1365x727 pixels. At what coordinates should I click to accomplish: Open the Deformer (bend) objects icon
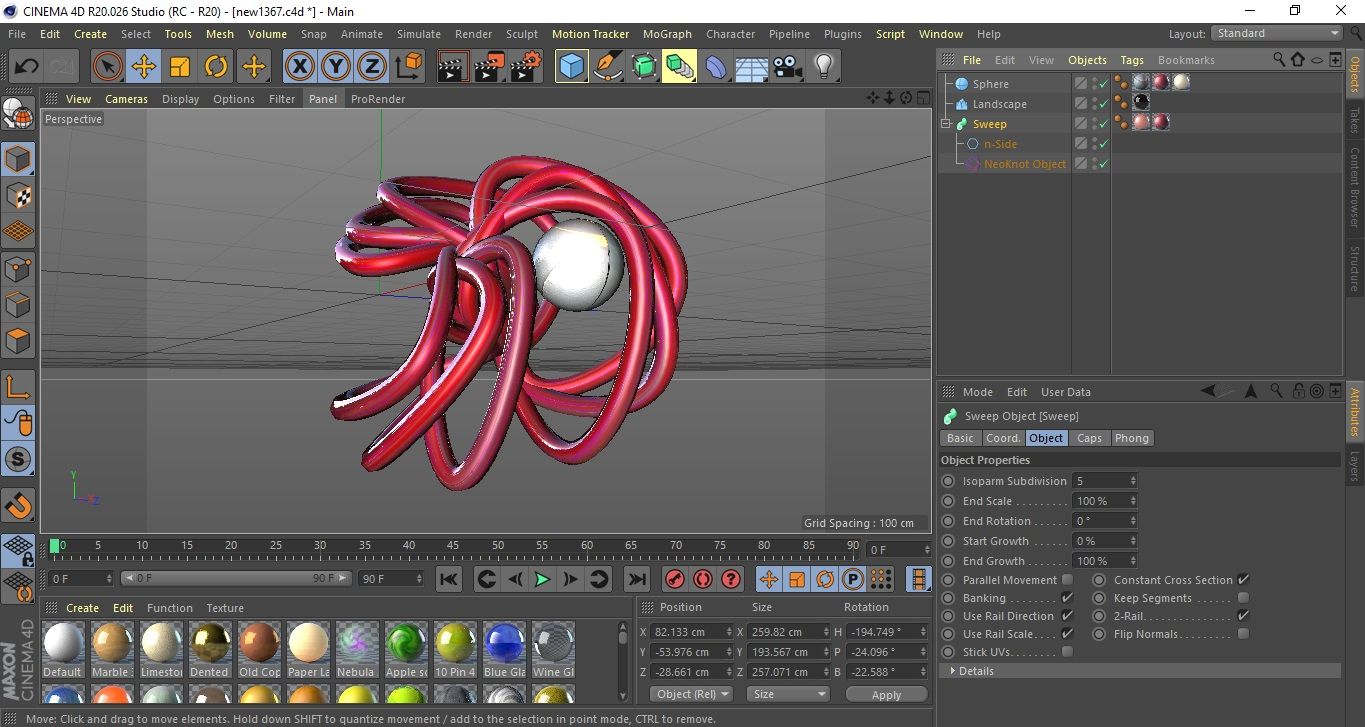[x=715, y=67]
